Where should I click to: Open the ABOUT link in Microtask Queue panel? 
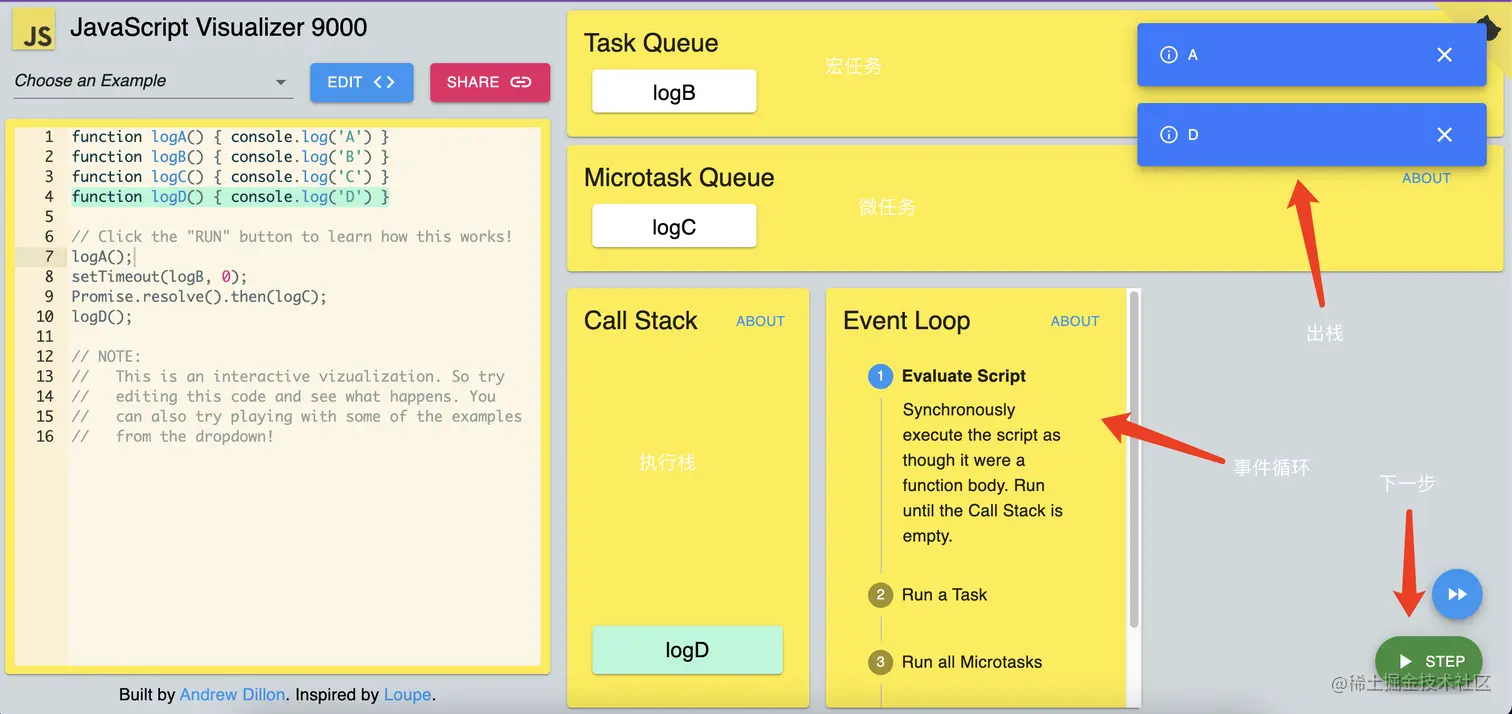click(1426, 178)
